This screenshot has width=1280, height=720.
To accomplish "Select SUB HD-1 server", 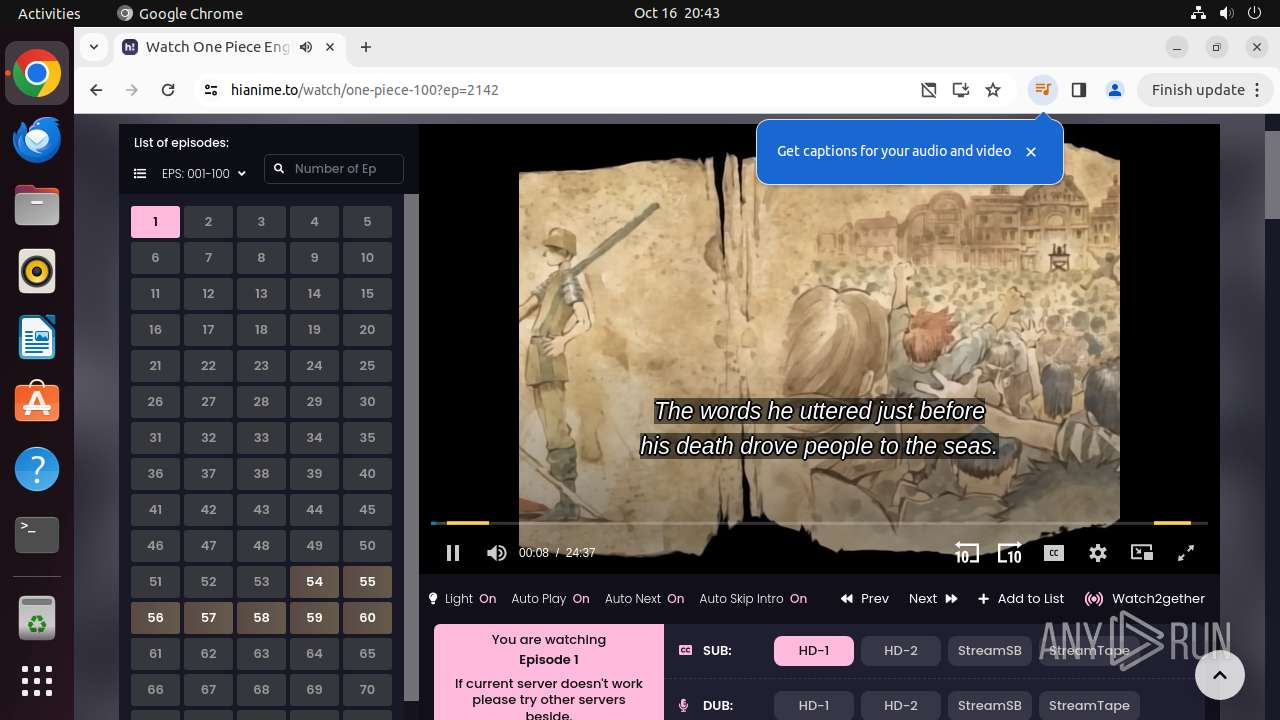I will 814,651.
